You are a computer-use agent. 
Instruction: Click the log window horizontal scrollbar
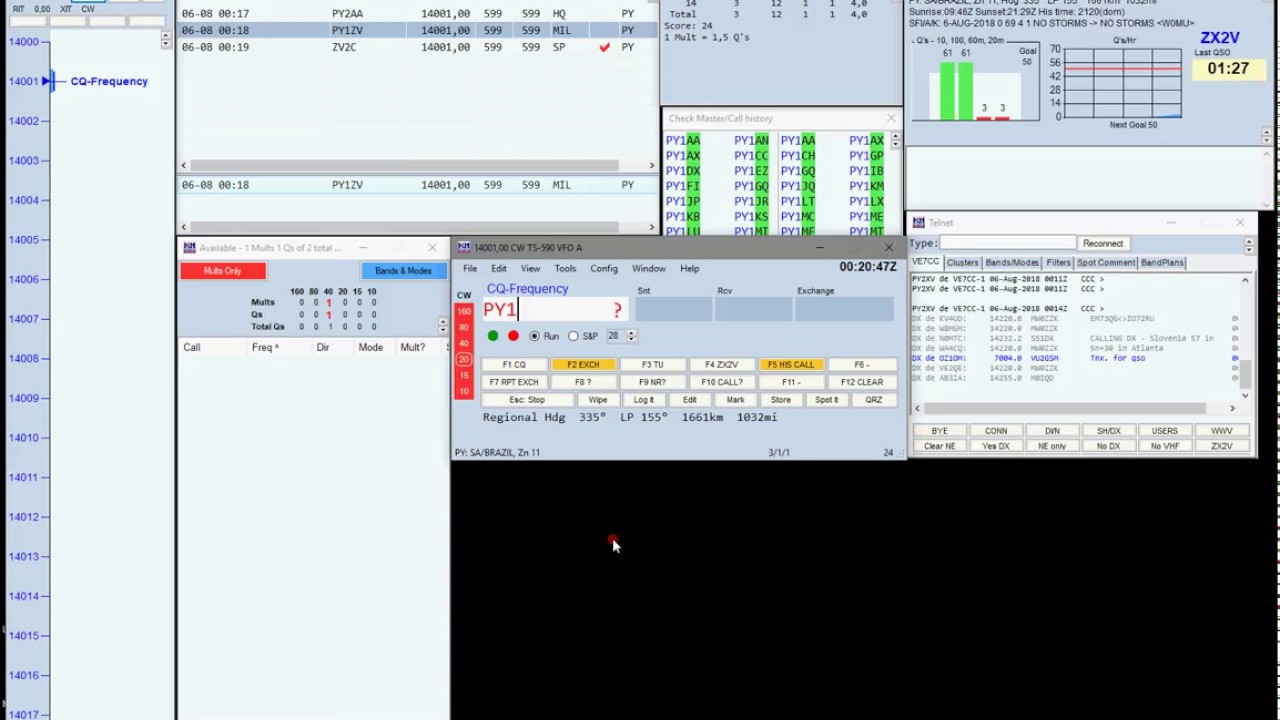pos(418,165)
